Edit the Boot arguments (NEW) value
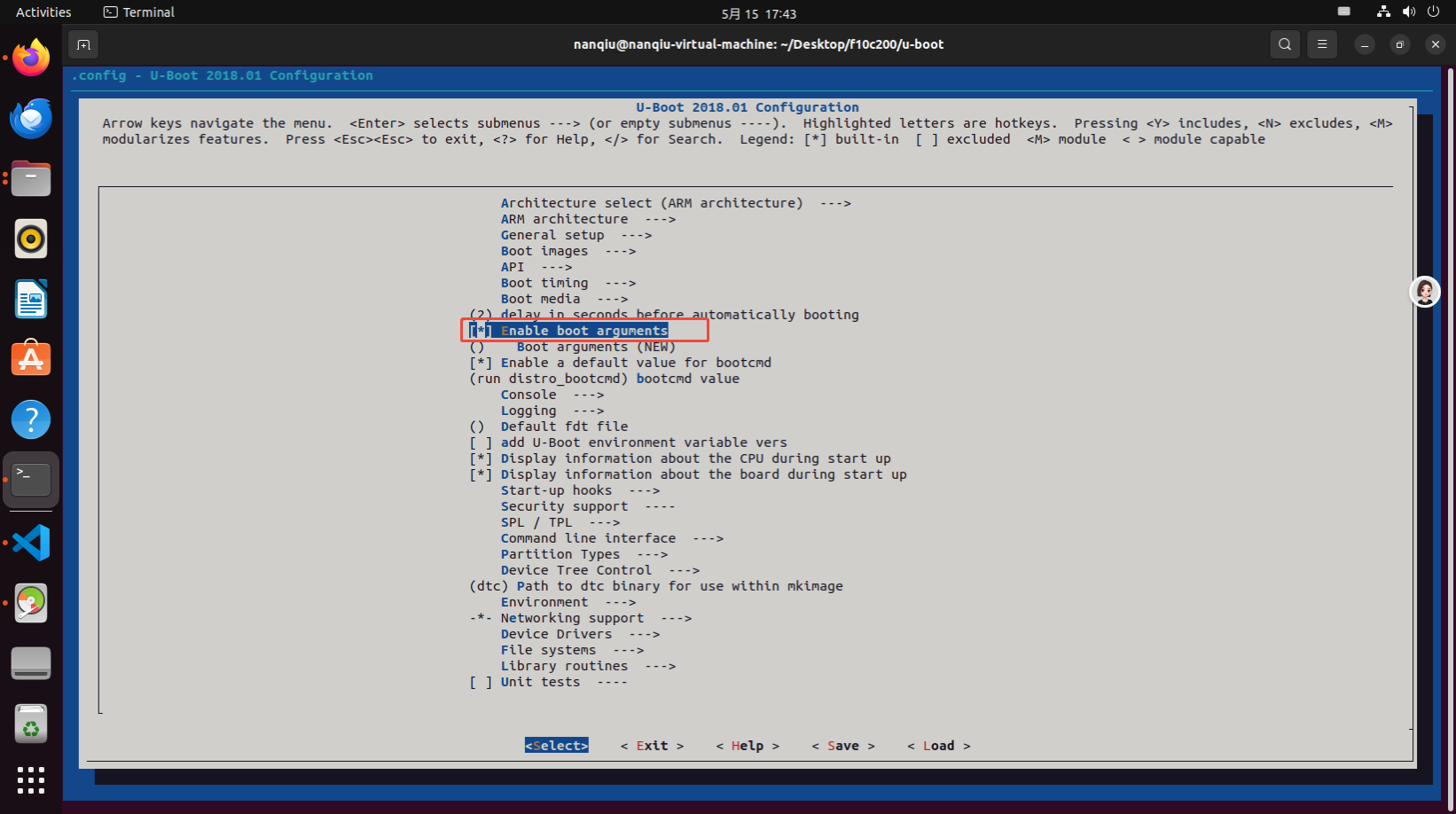 [x=572, y=347]
